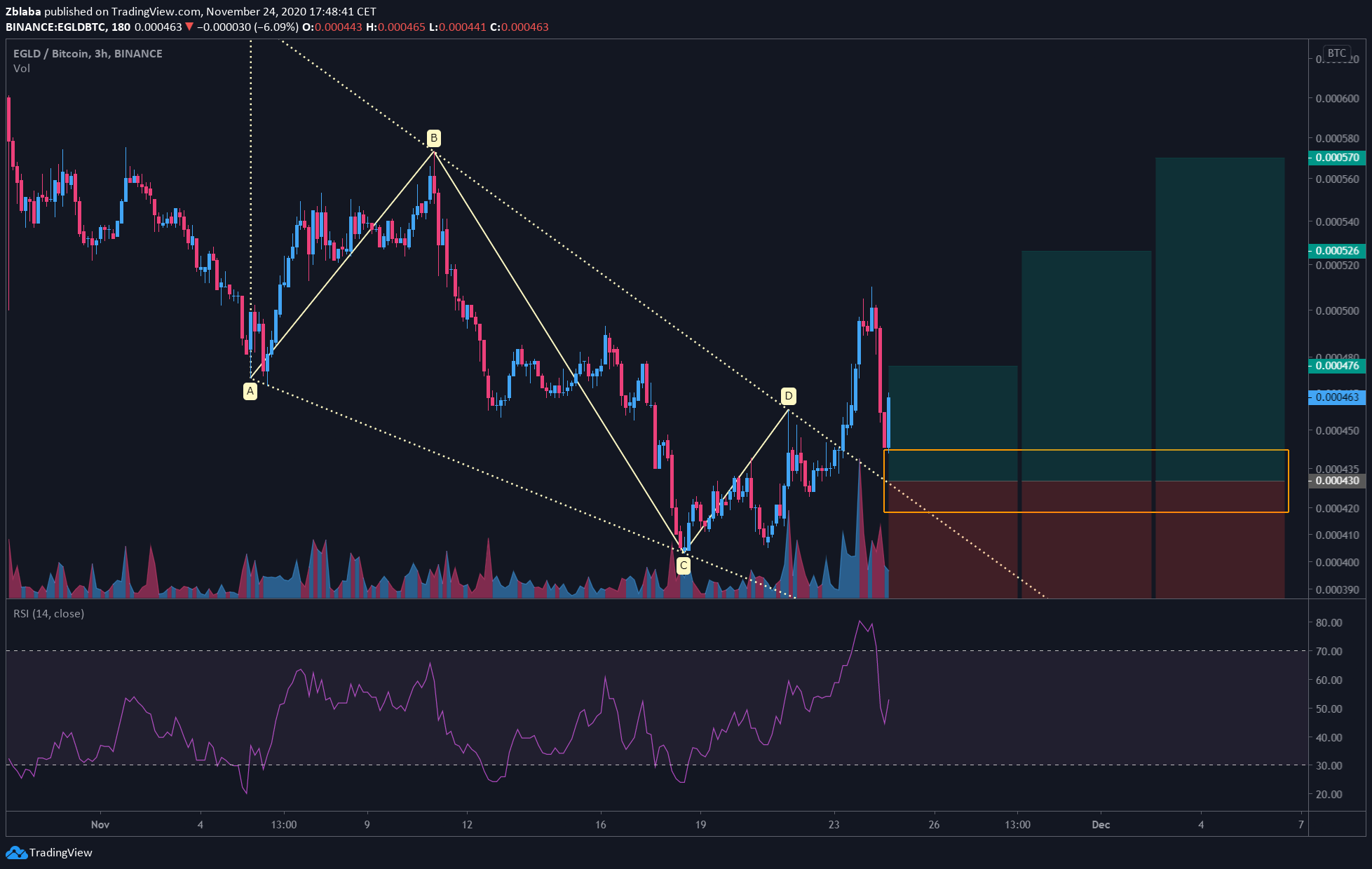The width and height of the screenshot is (1372, 869).
Task: Select the A pattern point label
Action: point(250,391)
